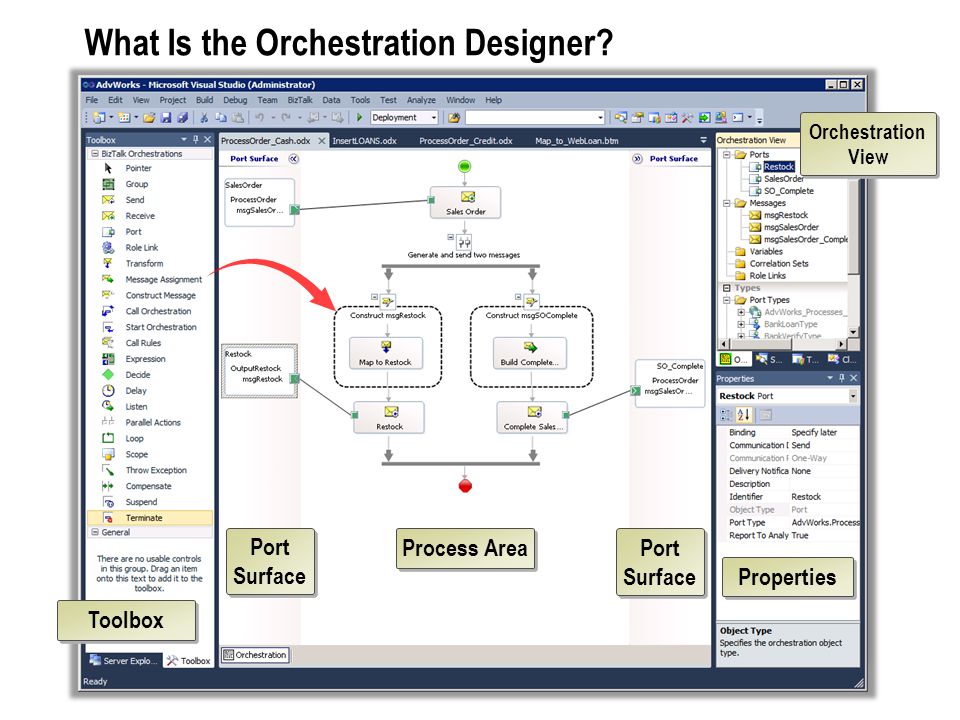Select the Construct Message toolbox item
The height and width of the screenshot is (720, 960).
coord(160,296)
